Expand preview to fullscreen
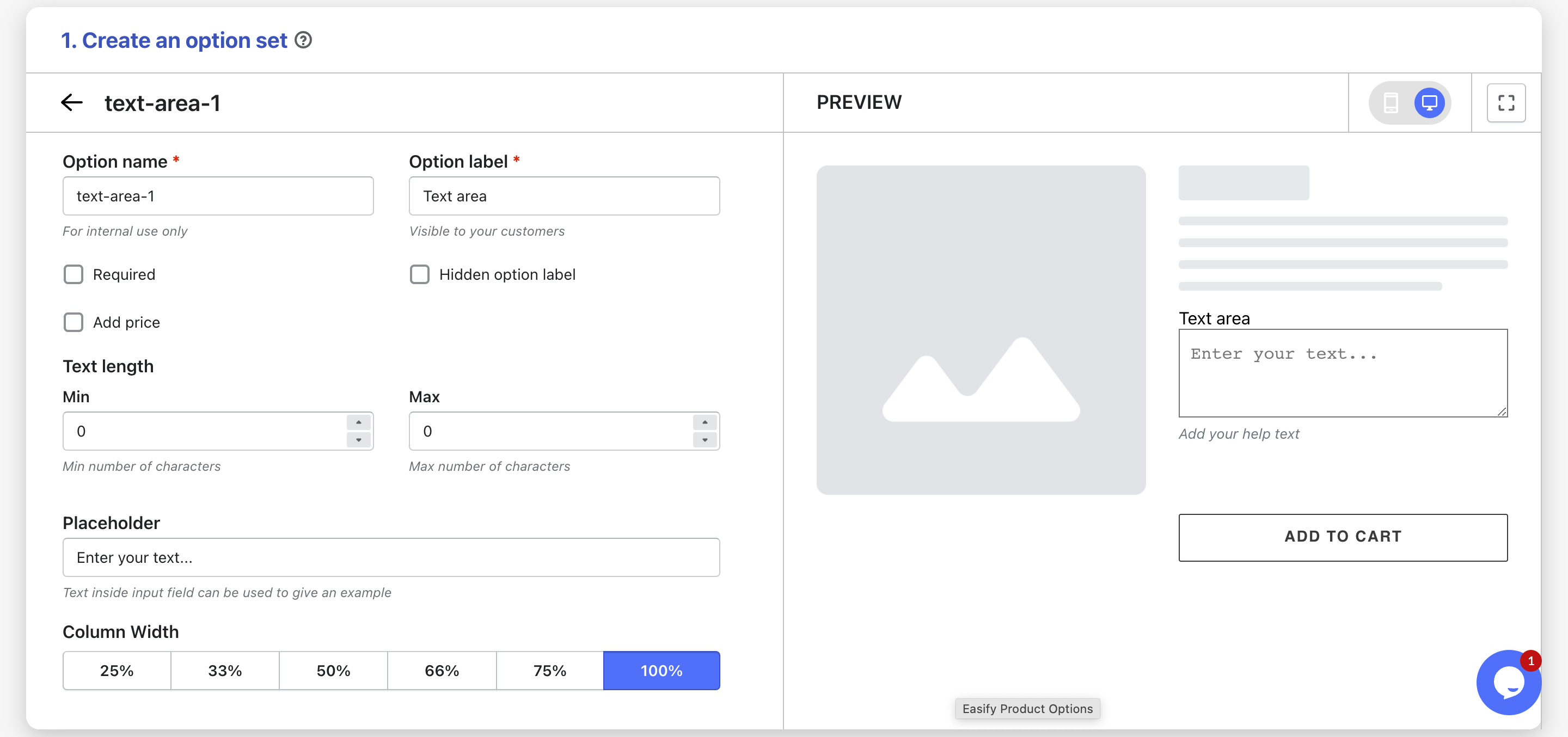The image size is (1568, 737). 1506,102
